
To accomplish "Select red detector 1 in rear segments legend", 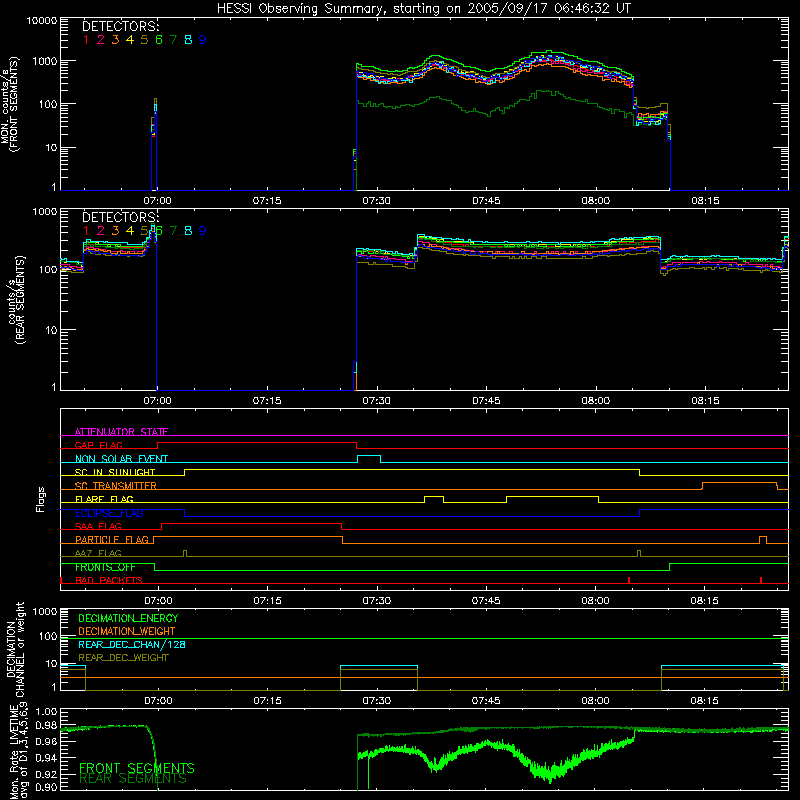I will [86, 231].
